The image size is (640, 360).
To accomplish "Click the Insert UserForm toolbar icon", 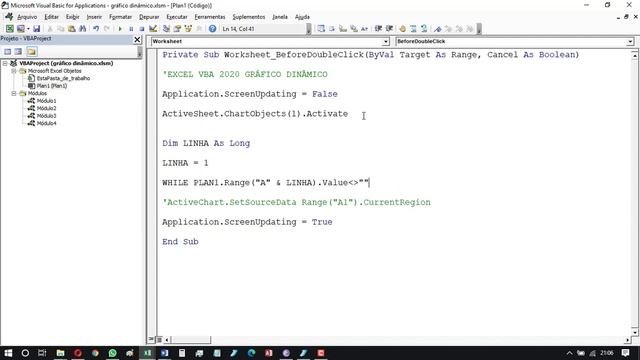I will 20,29.
